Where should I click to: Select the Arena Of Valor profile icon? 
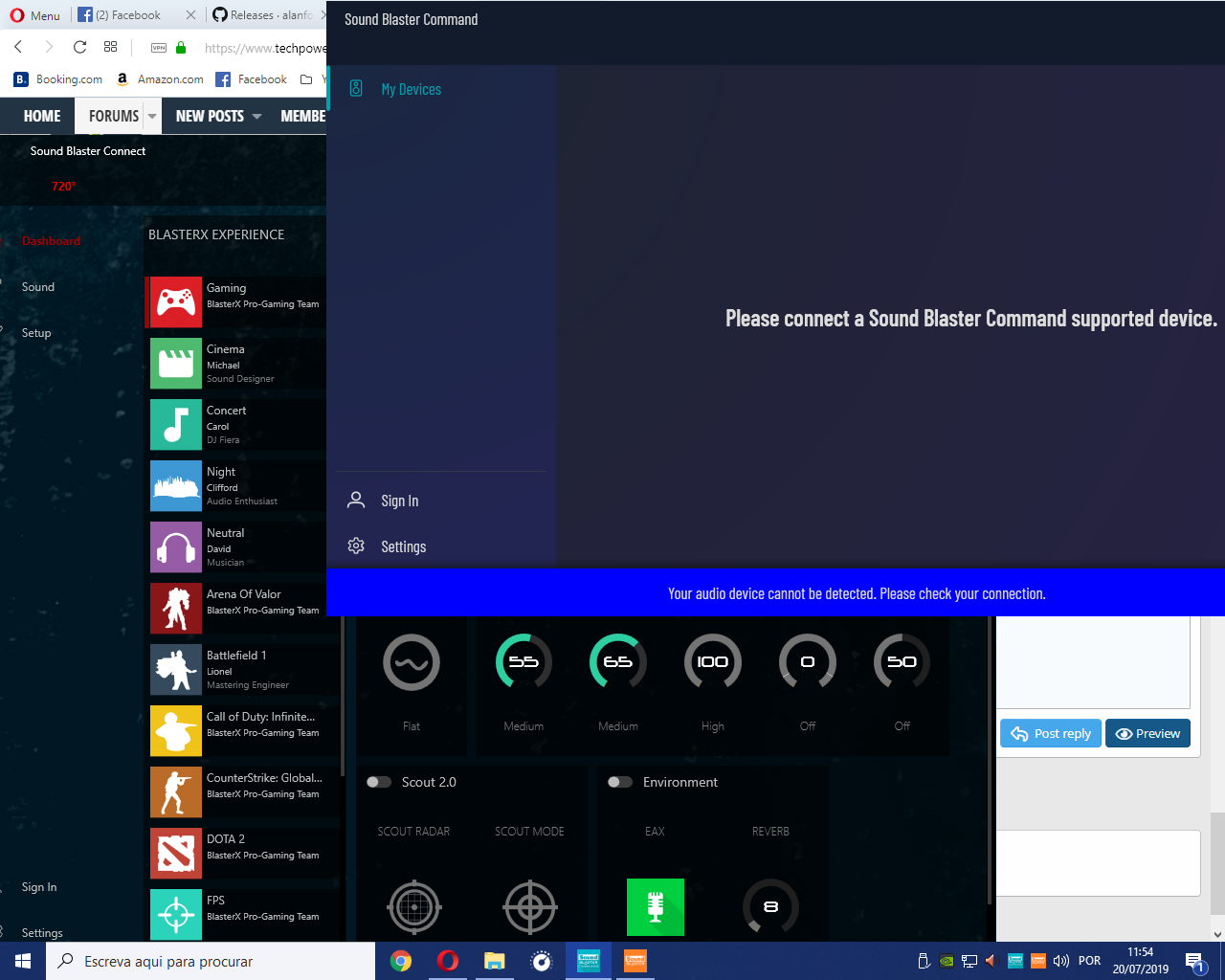click(x=176, y=609)
